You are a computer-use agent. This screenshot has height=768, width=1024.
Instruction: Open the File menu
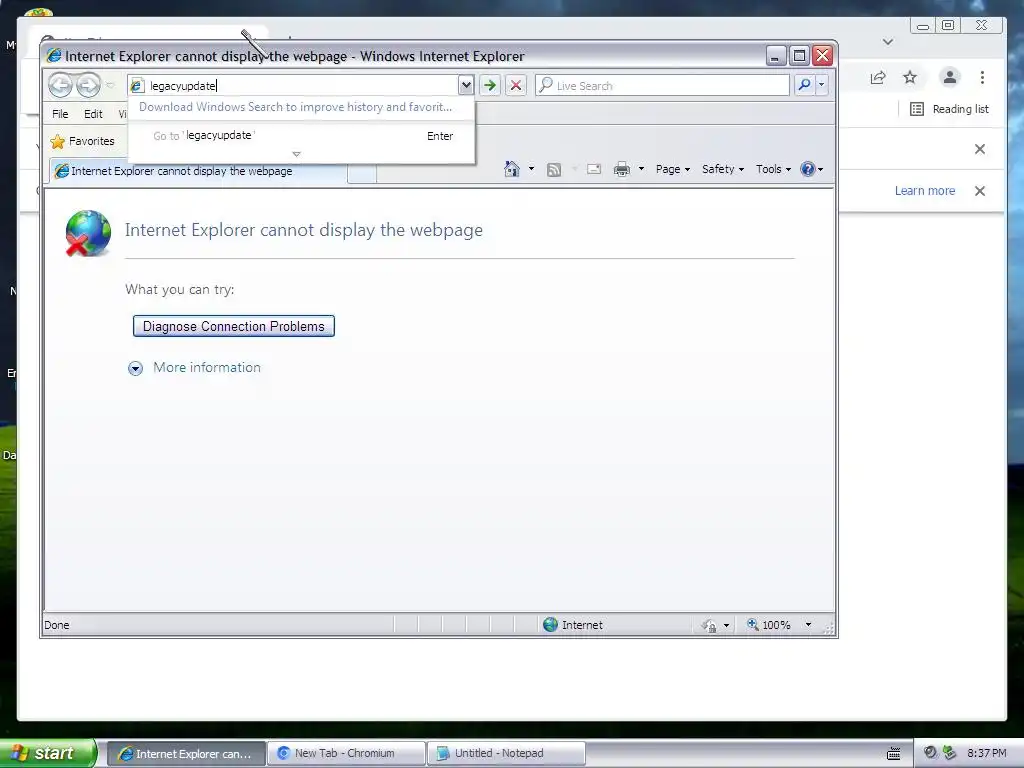(x=60, y=114)
